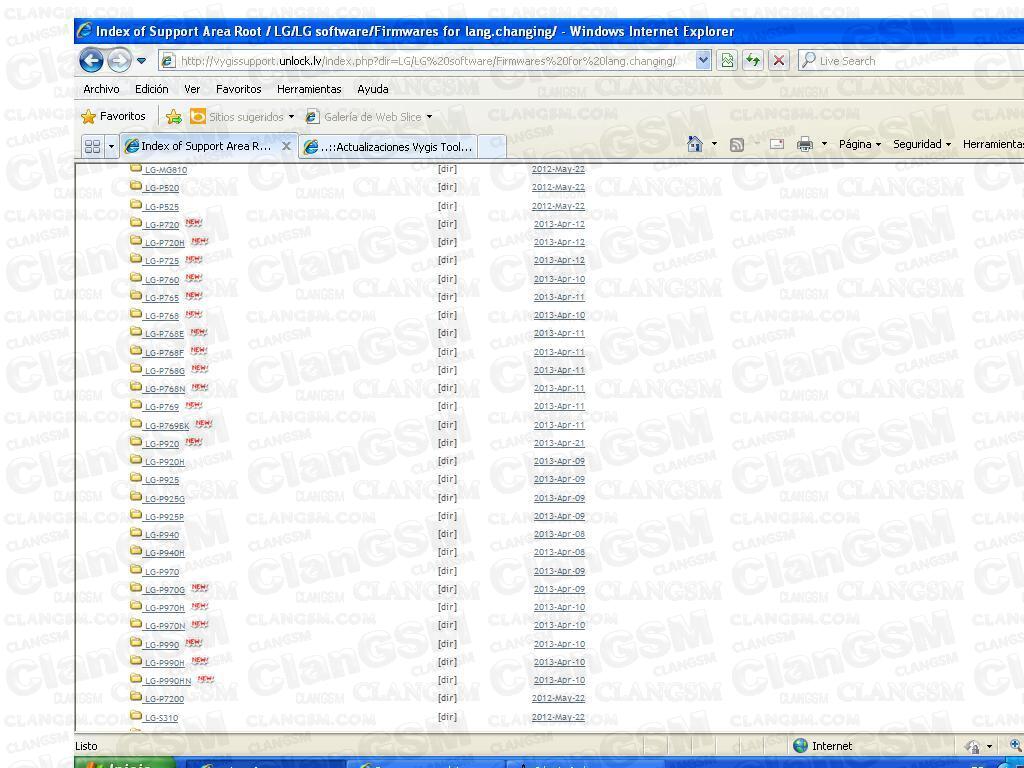Open the LG-P720H directory link
The image size is (1024, 768).
pos(165,243)
